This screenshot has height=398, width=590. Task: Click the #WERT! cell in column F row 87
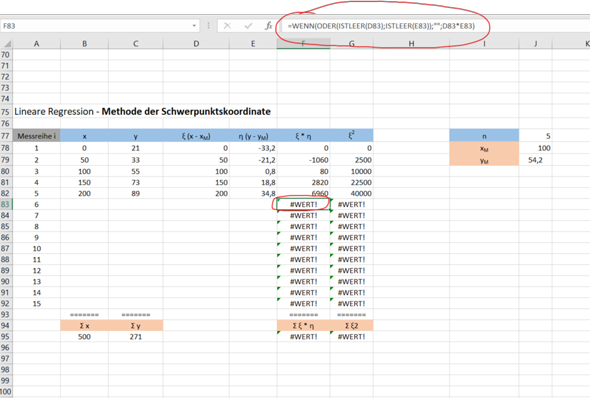(x=303, y=248)
